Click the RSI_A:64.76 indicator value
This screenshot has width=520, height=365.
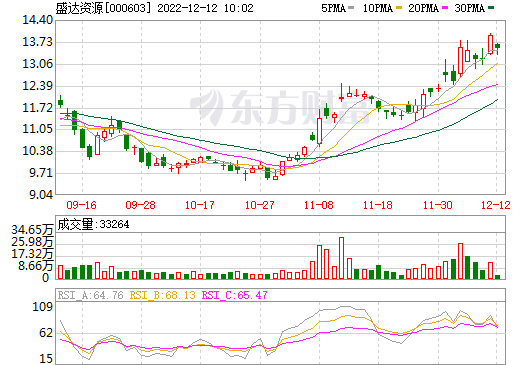coord(90,295)
